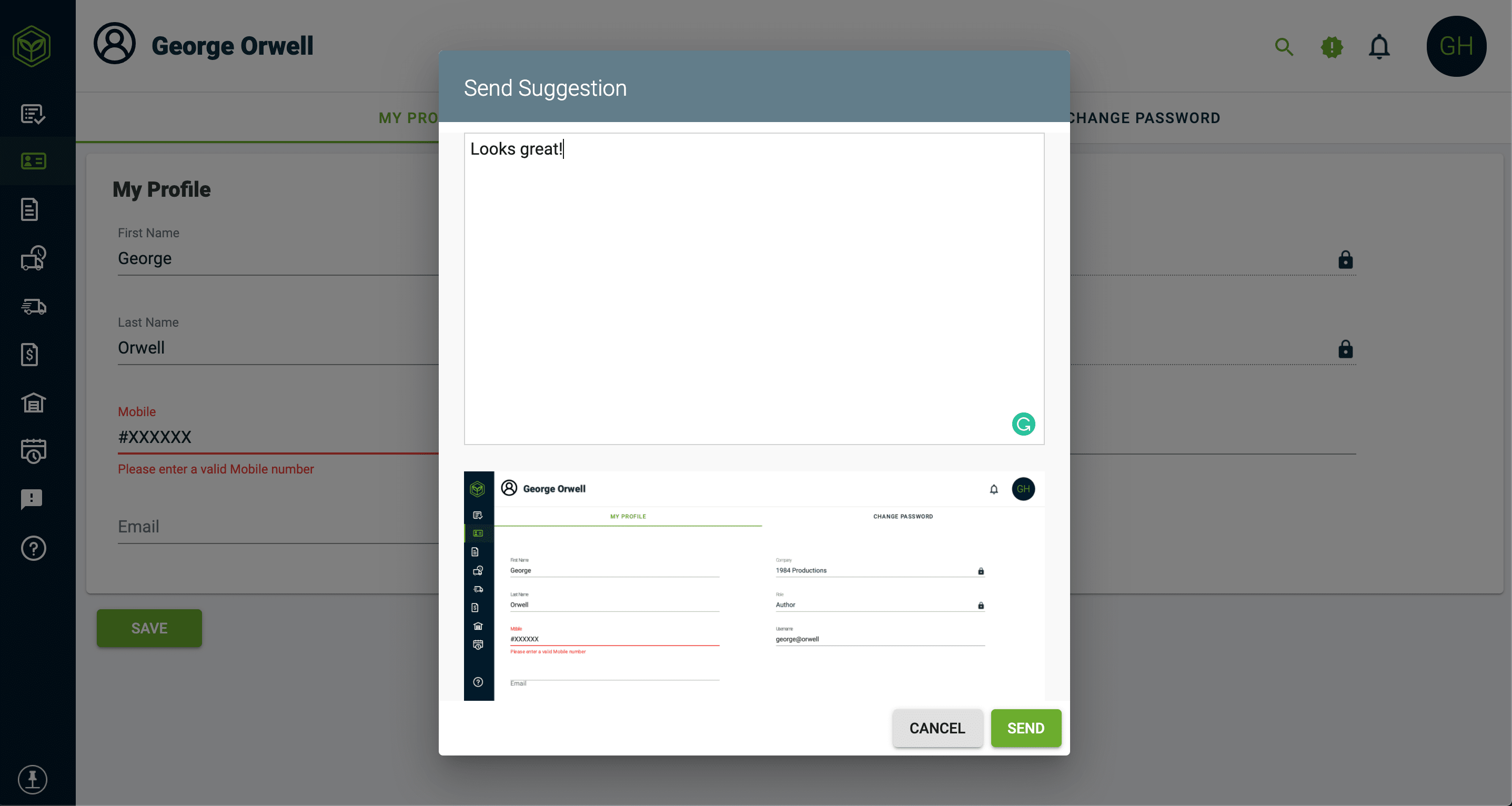1512x806 pixels.
Task: Click the search icon in top navigation
Action: (x=1284, y=46)
